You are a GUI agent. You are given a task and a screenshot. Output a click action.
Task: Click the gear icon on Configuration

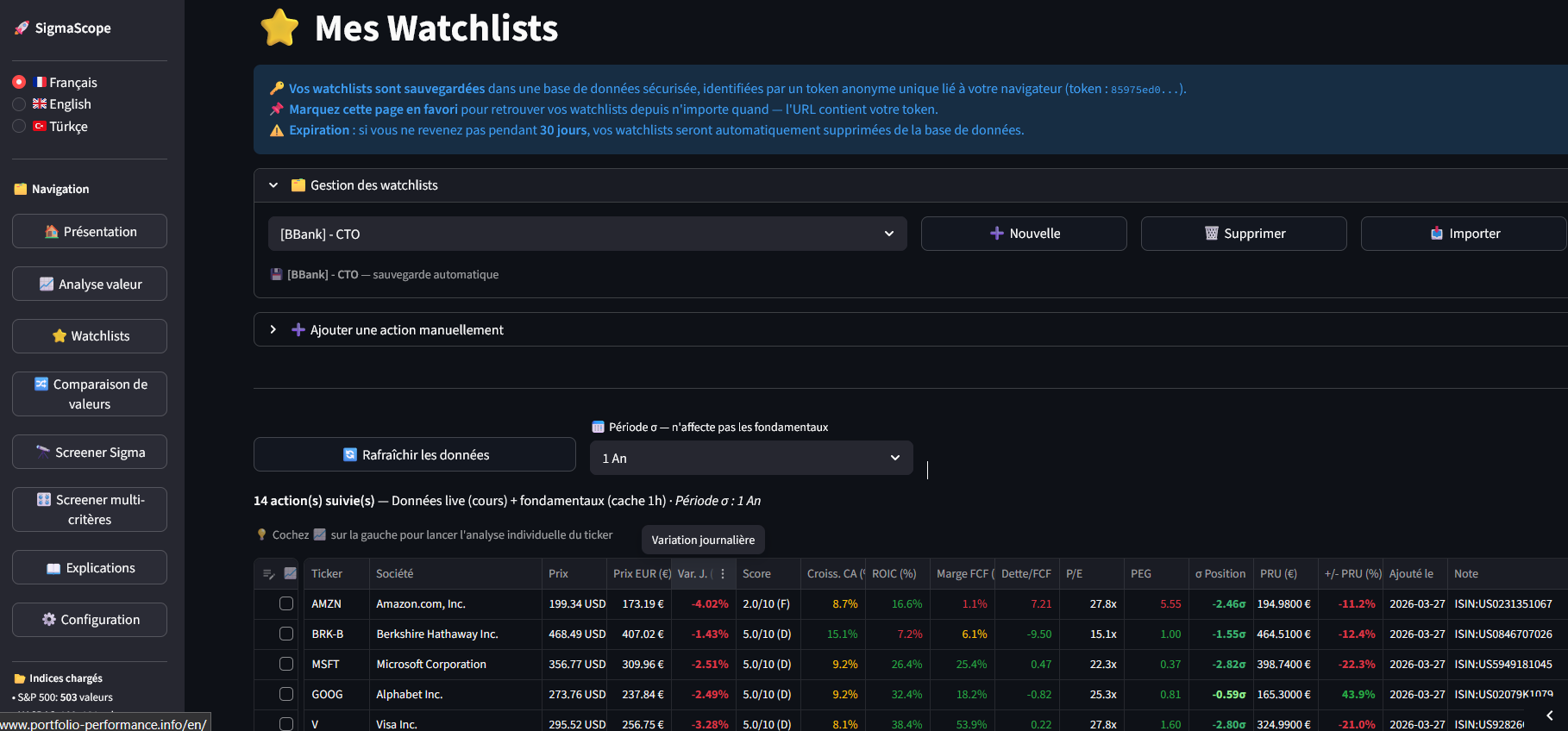[x=49, y=620]
